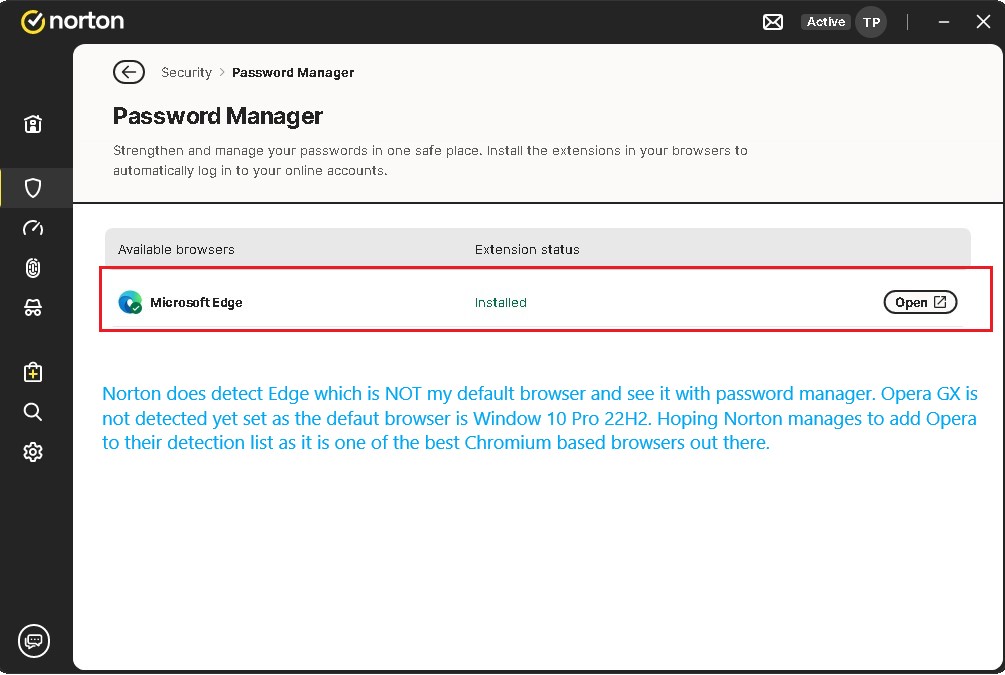Click the Open button for Microsoft Edge
The image size is (1005, 675).
(920, 302)
